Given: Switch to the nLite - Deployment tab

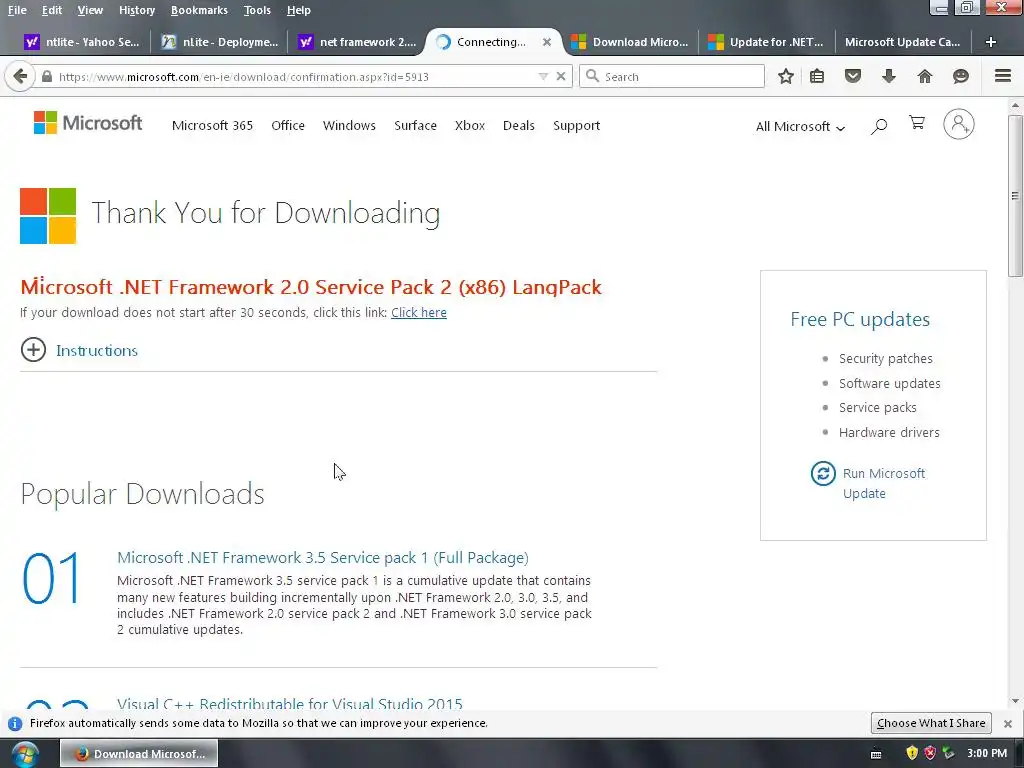Looking at the screenshot, I should point(221,42).
